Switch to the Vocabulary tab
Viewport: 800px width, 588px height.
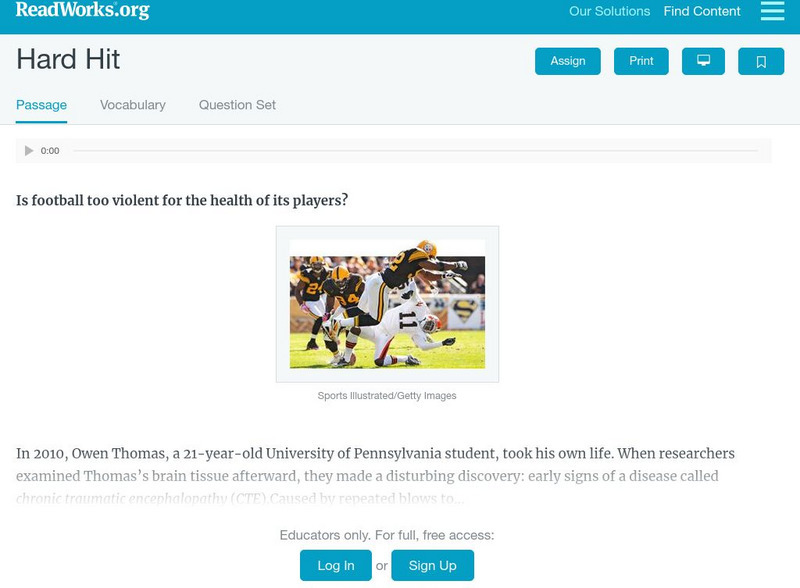click(133, 105)
